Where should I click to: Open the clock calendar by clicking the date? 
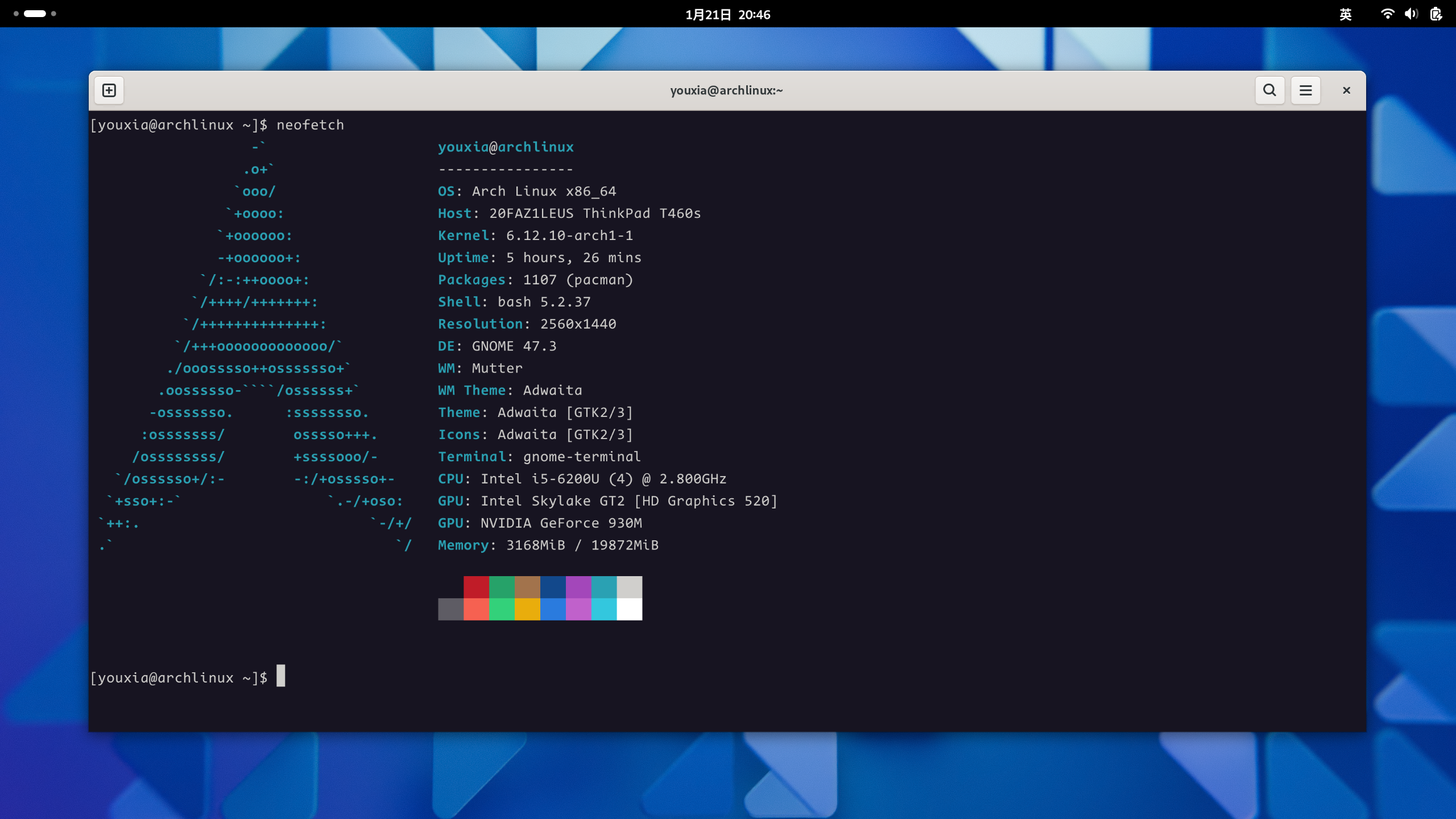coord(728,14)
